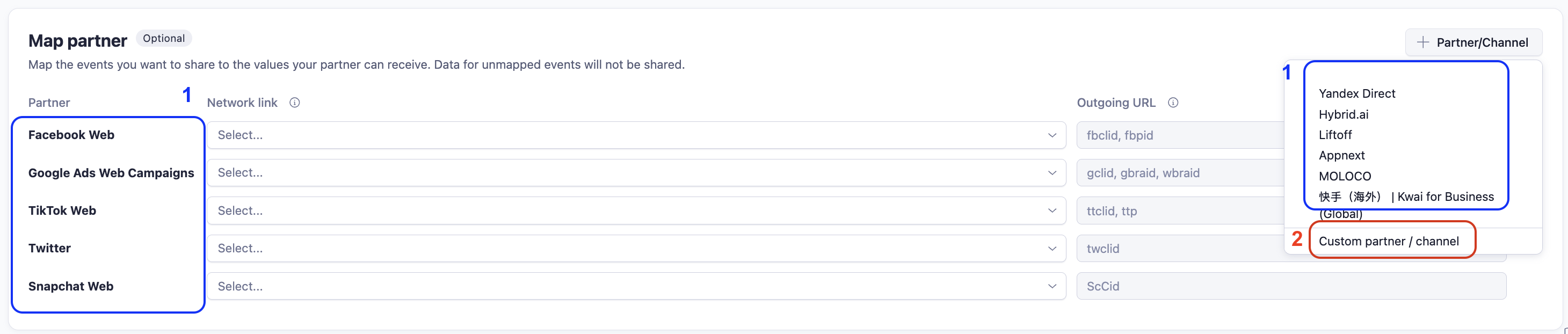Click the Outgoing URL info icon

tap(1173, 103)
